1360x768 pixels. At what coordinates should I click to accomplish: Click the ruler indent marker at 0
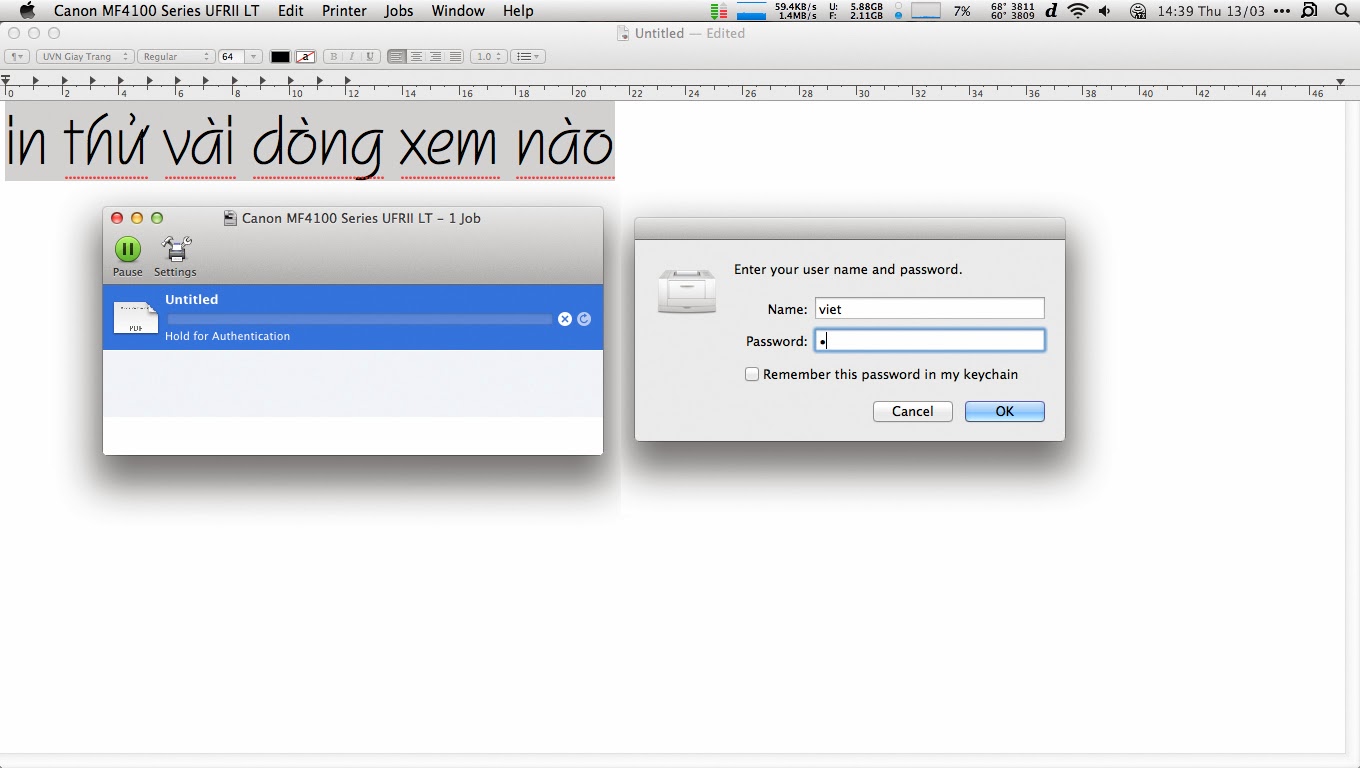5,80
